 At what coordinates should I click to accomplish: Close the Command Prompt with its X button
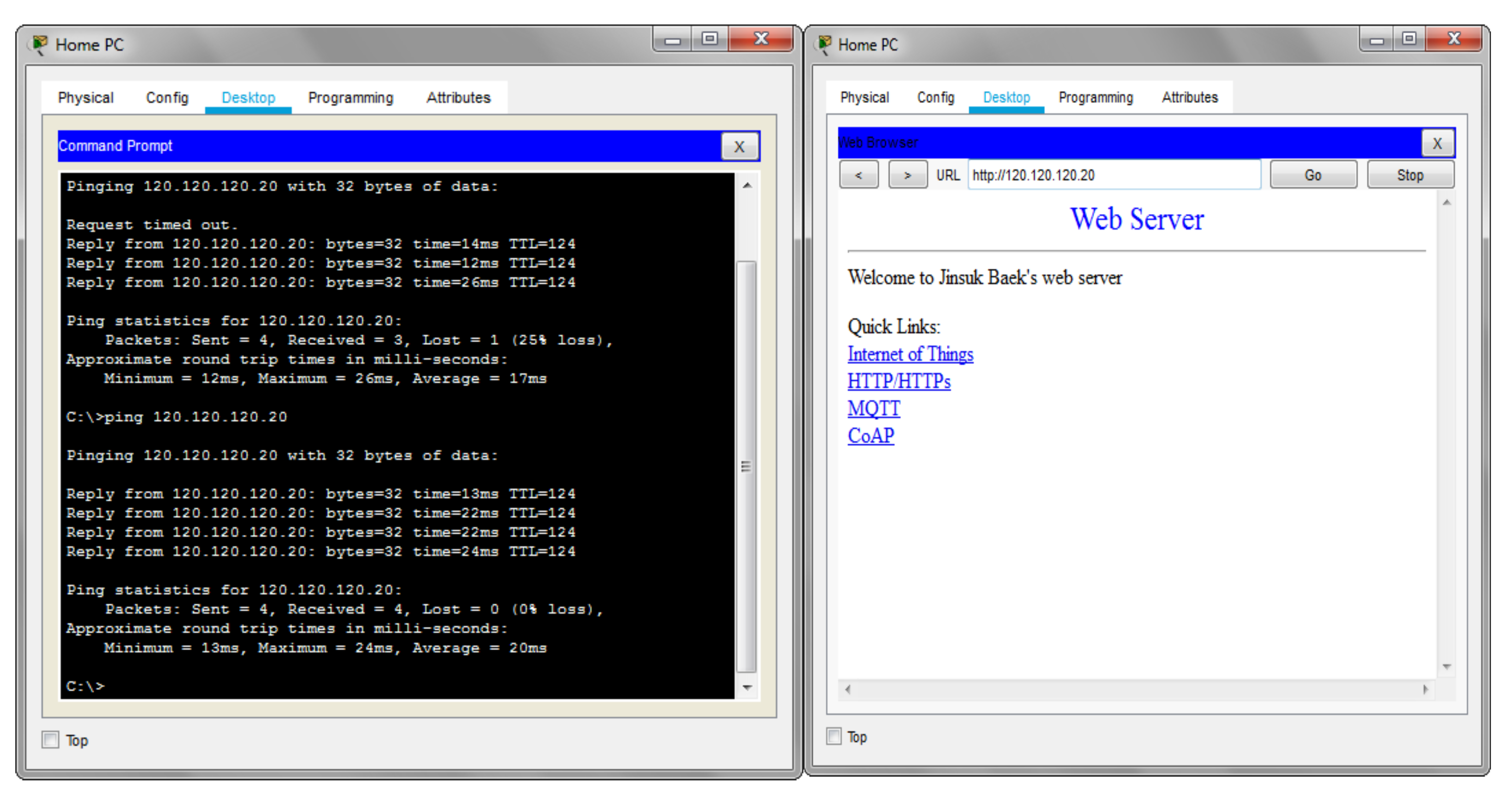(740, 146)
